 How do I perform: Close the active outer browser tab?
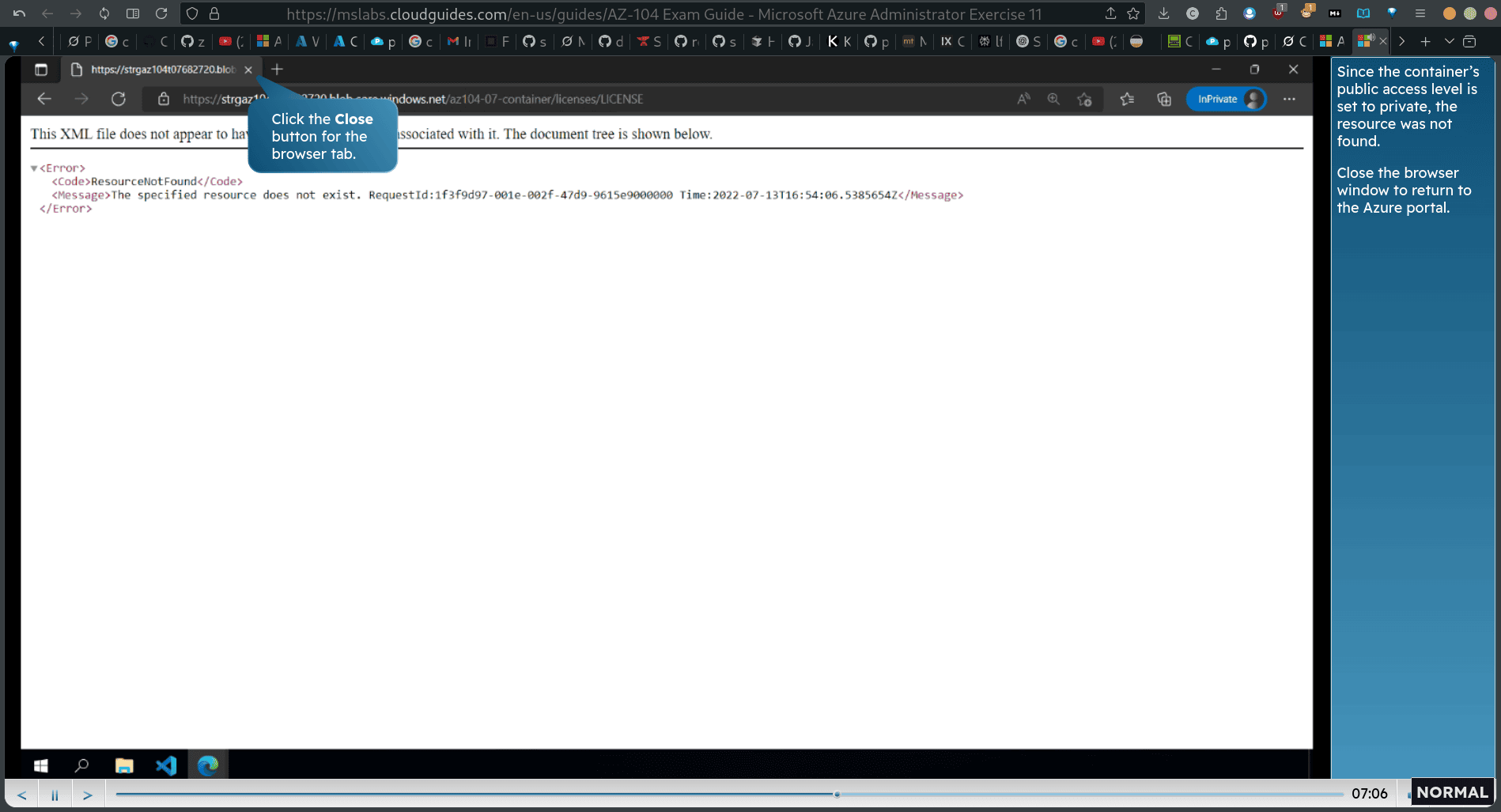click(1383, 41)
